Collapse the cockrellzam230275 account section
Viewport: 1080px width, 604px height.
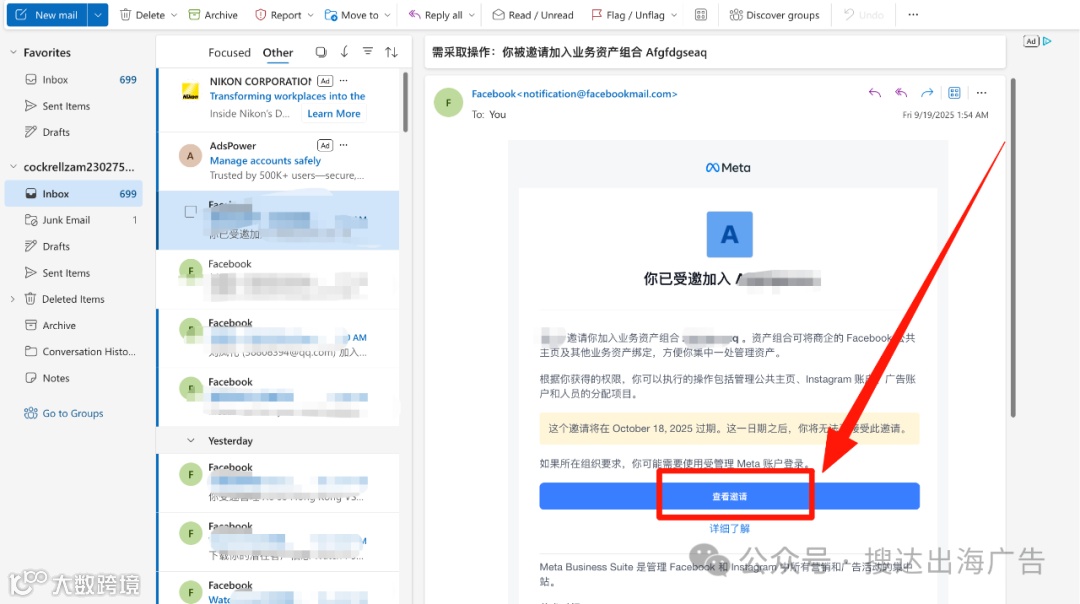pos(13,167)
